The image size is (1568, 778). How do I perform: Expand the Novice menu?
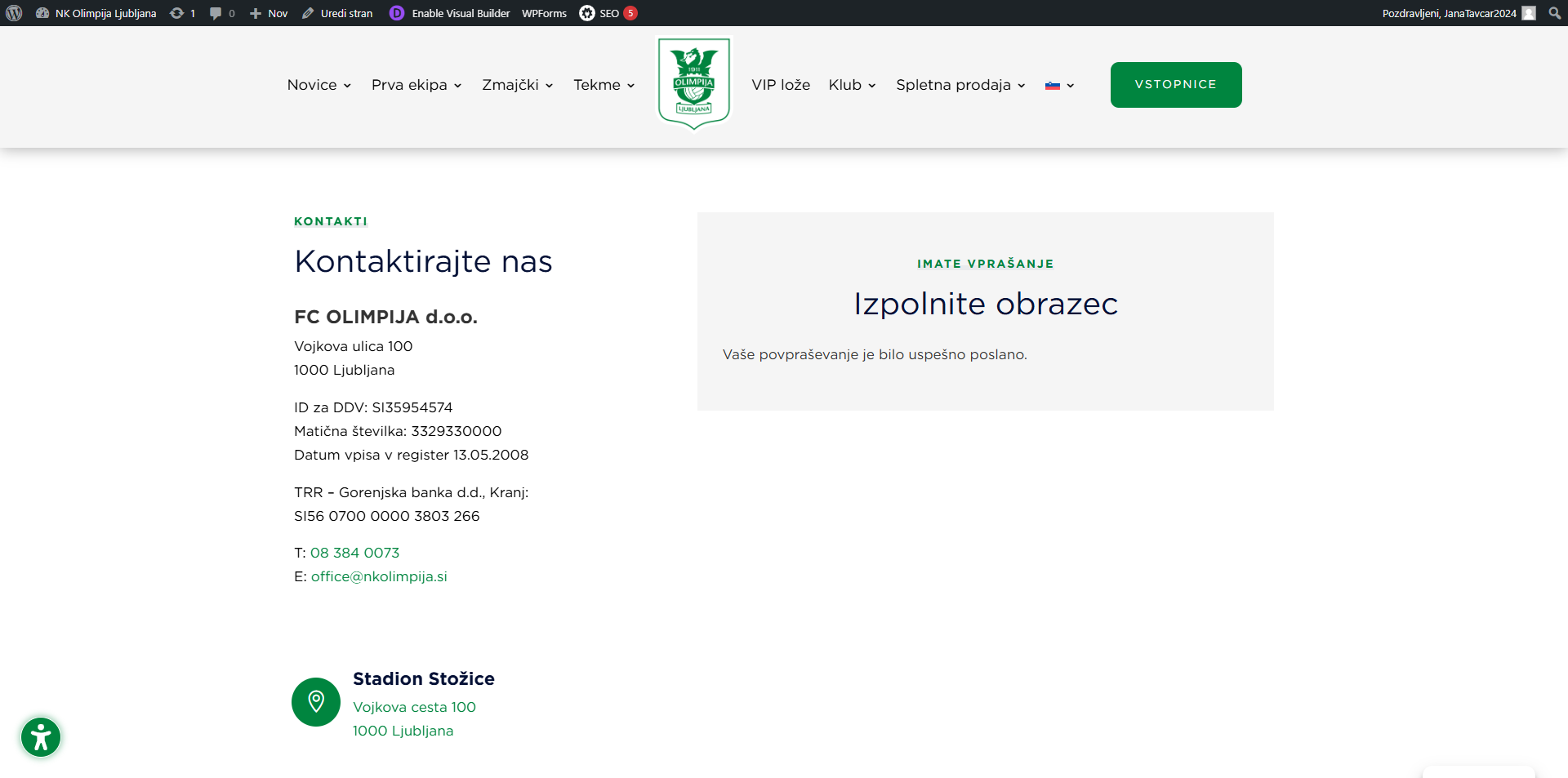click(x=319, y=85)
